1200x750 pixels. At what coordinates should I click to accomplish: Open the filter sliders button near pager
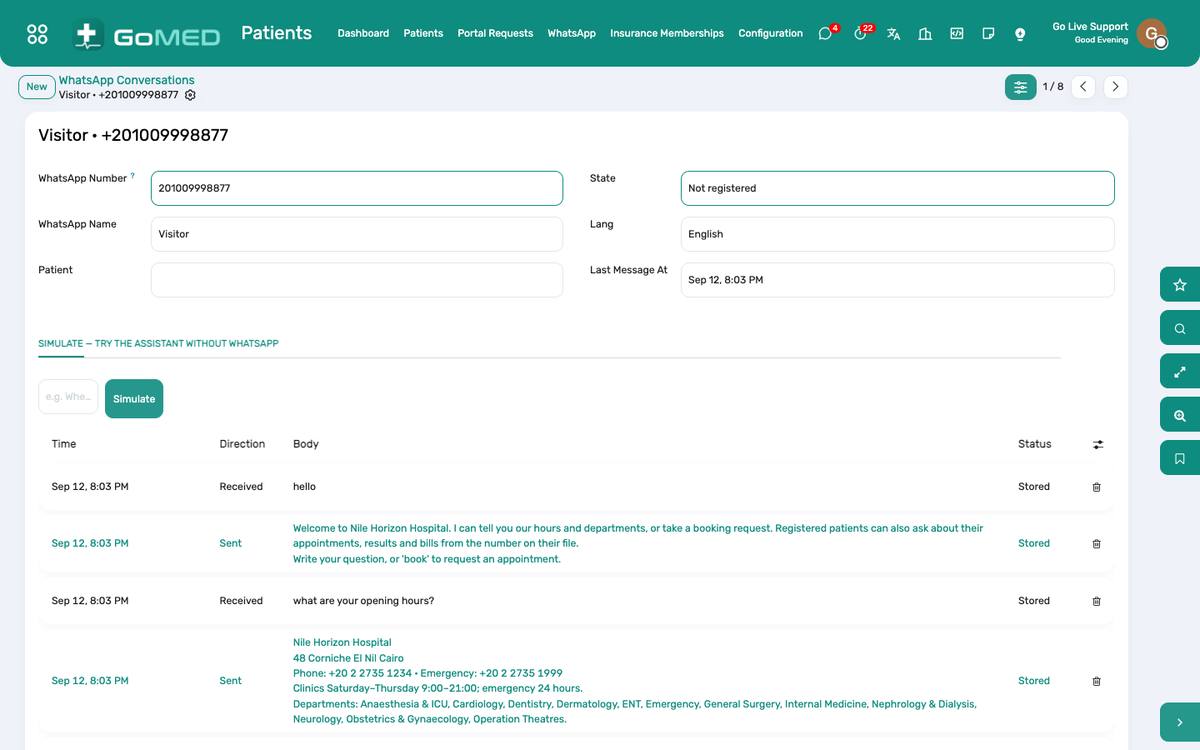[x=1020, y=87]
